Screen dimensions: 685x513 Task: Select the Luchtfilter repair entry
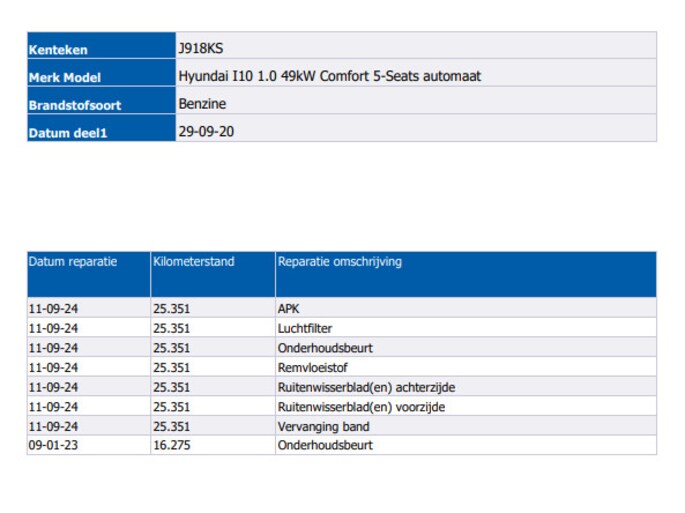[x=305, y=328]
